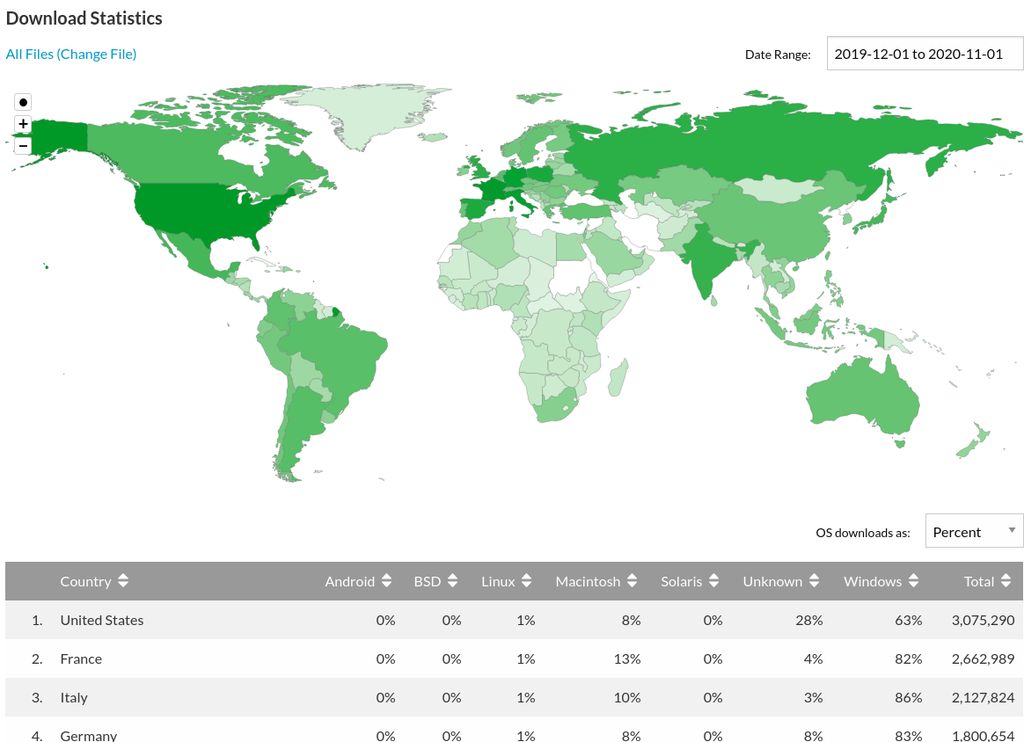Screen dimensions: 1024x742
Task: Sort by Windows column arrows
Action: tap(913, 581)
